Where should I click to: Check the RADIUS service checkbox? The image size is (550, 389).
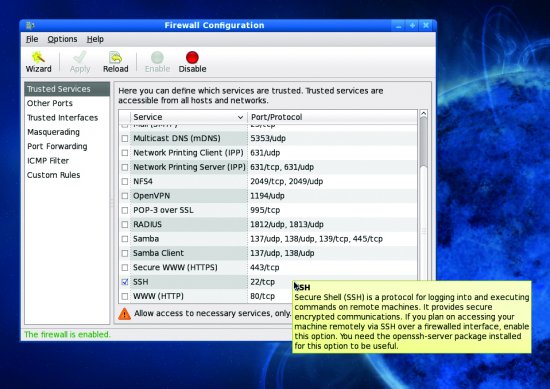pos(125,224)
